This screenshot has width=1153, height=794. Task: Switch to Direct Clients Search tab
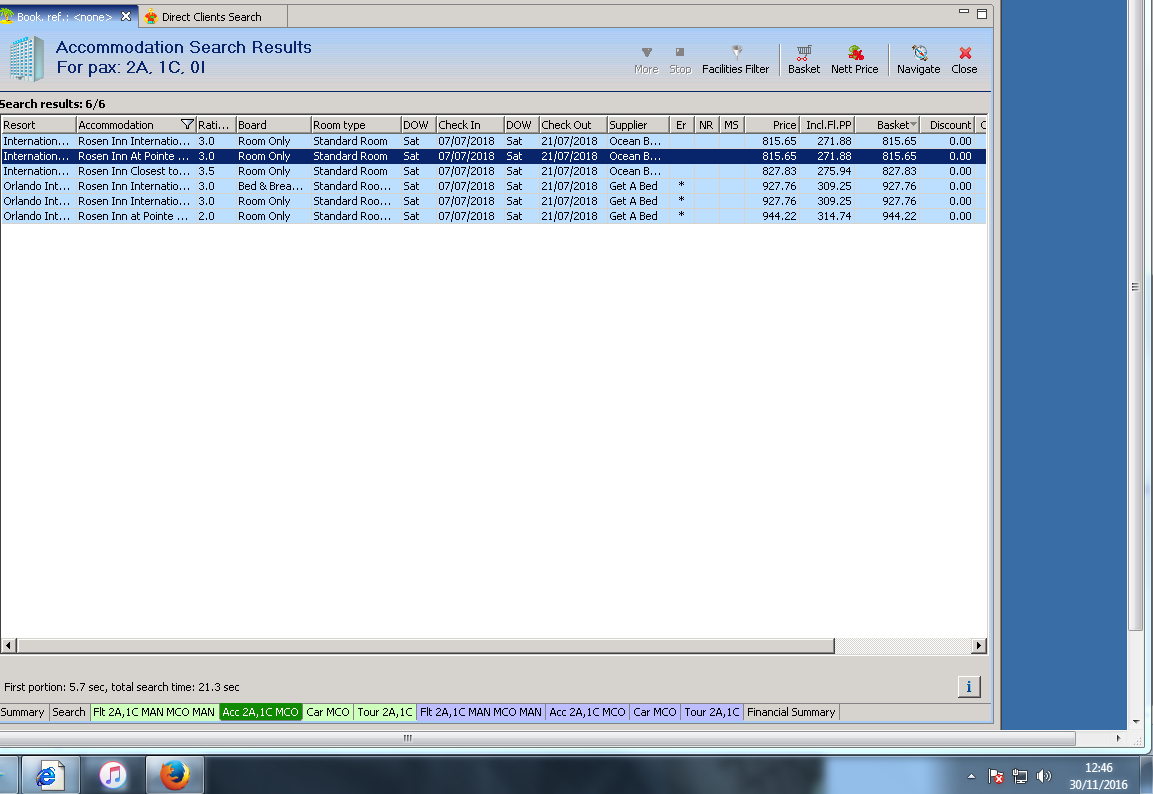click(211, 17)
